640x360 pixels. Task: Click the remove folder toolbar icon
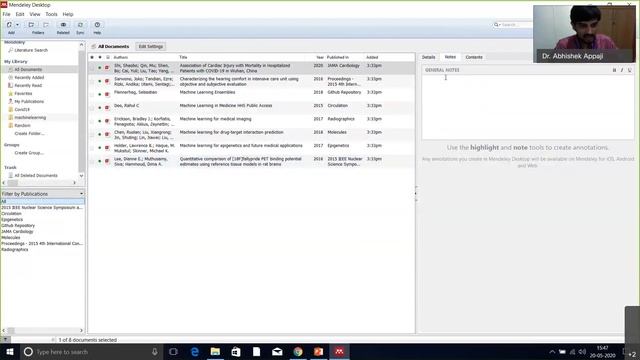coord(46,25)
